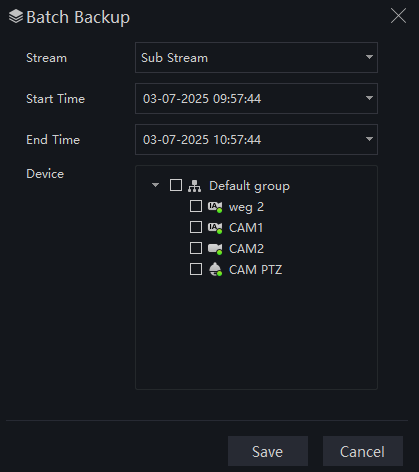Select the CAM PTZ tree label
The width and height of the screenshot is (419, 472).
pos(255,270)
